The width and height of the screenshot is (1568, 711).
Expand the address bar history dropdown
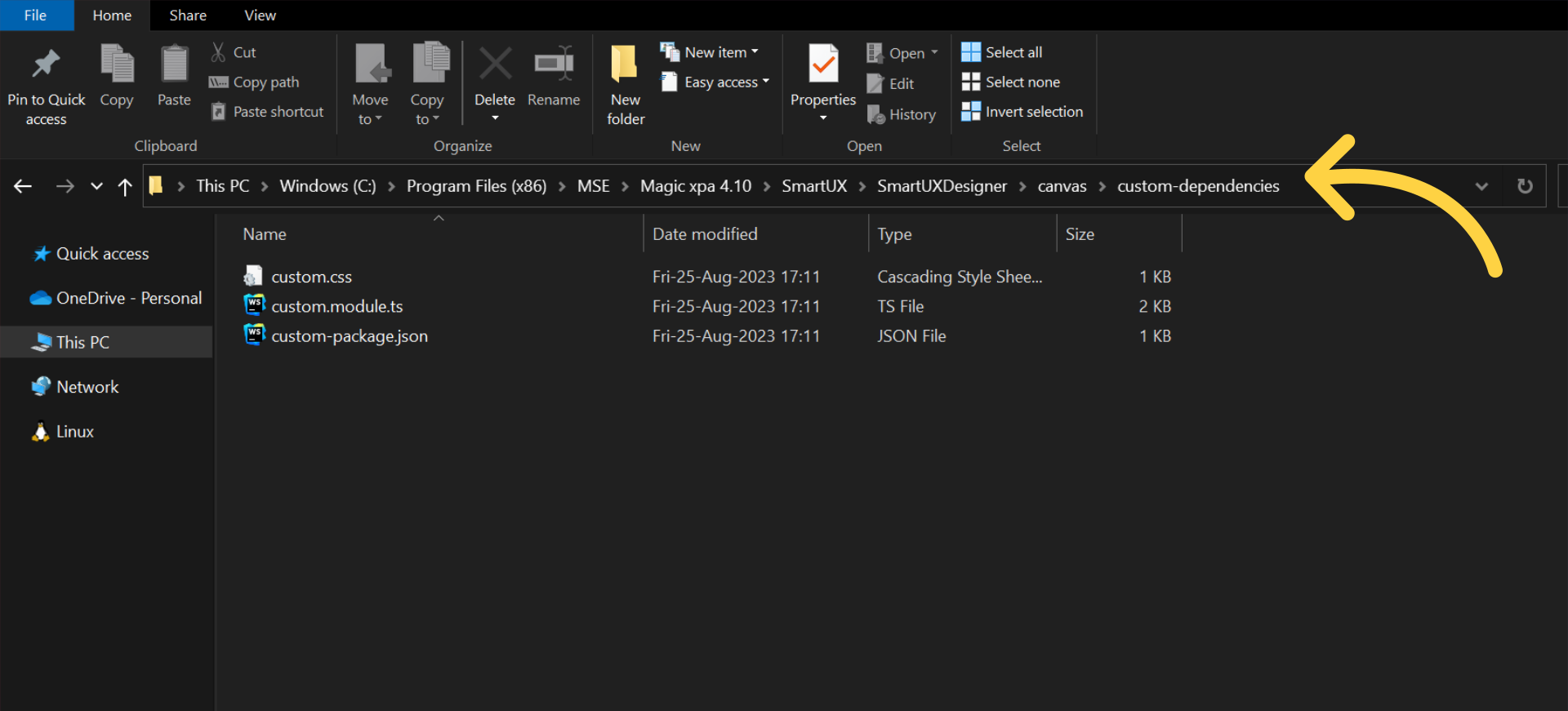[x=1481, y=187]
